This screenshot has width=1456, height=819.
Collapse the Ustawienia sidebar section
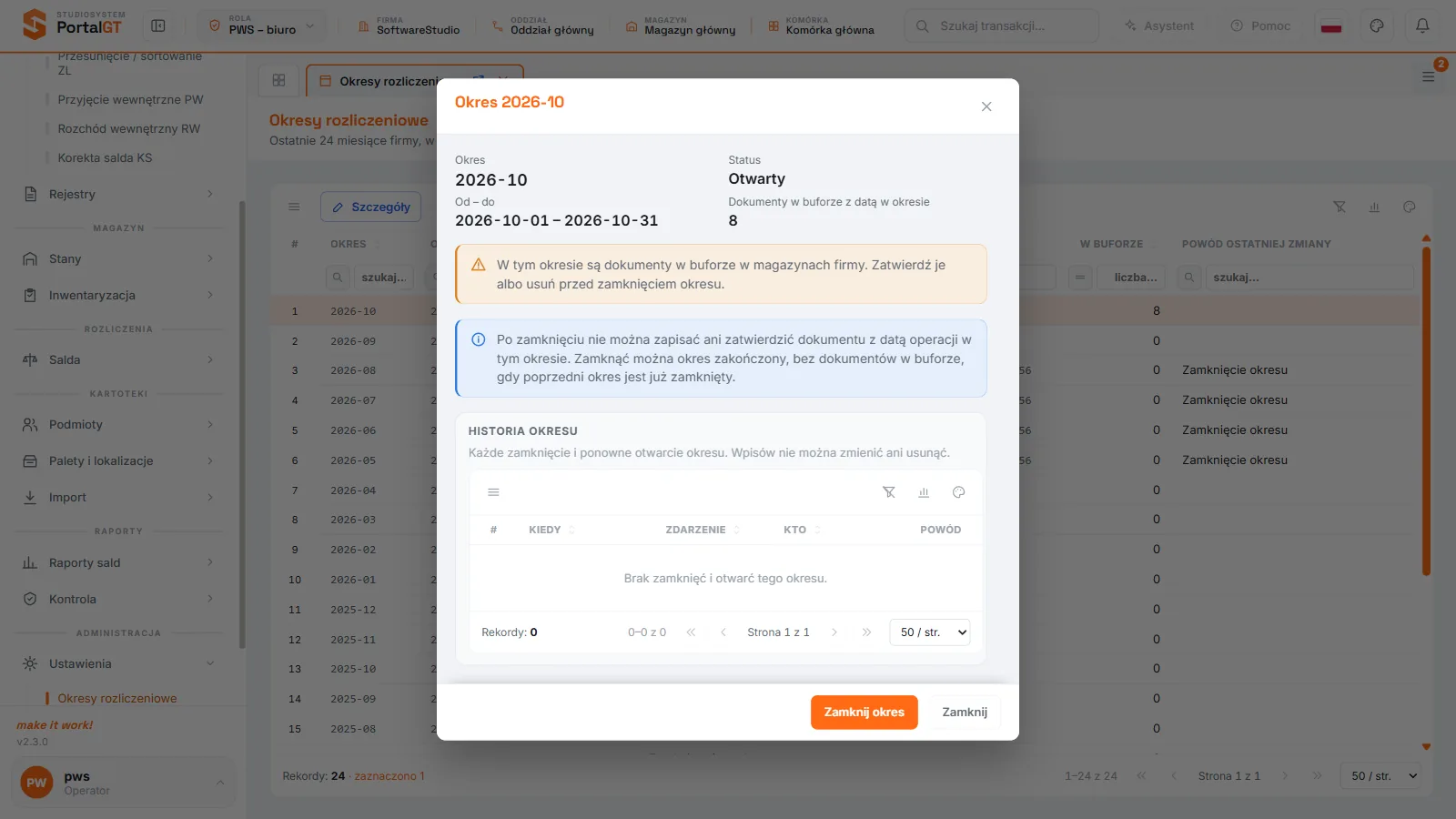pos(118,663)
